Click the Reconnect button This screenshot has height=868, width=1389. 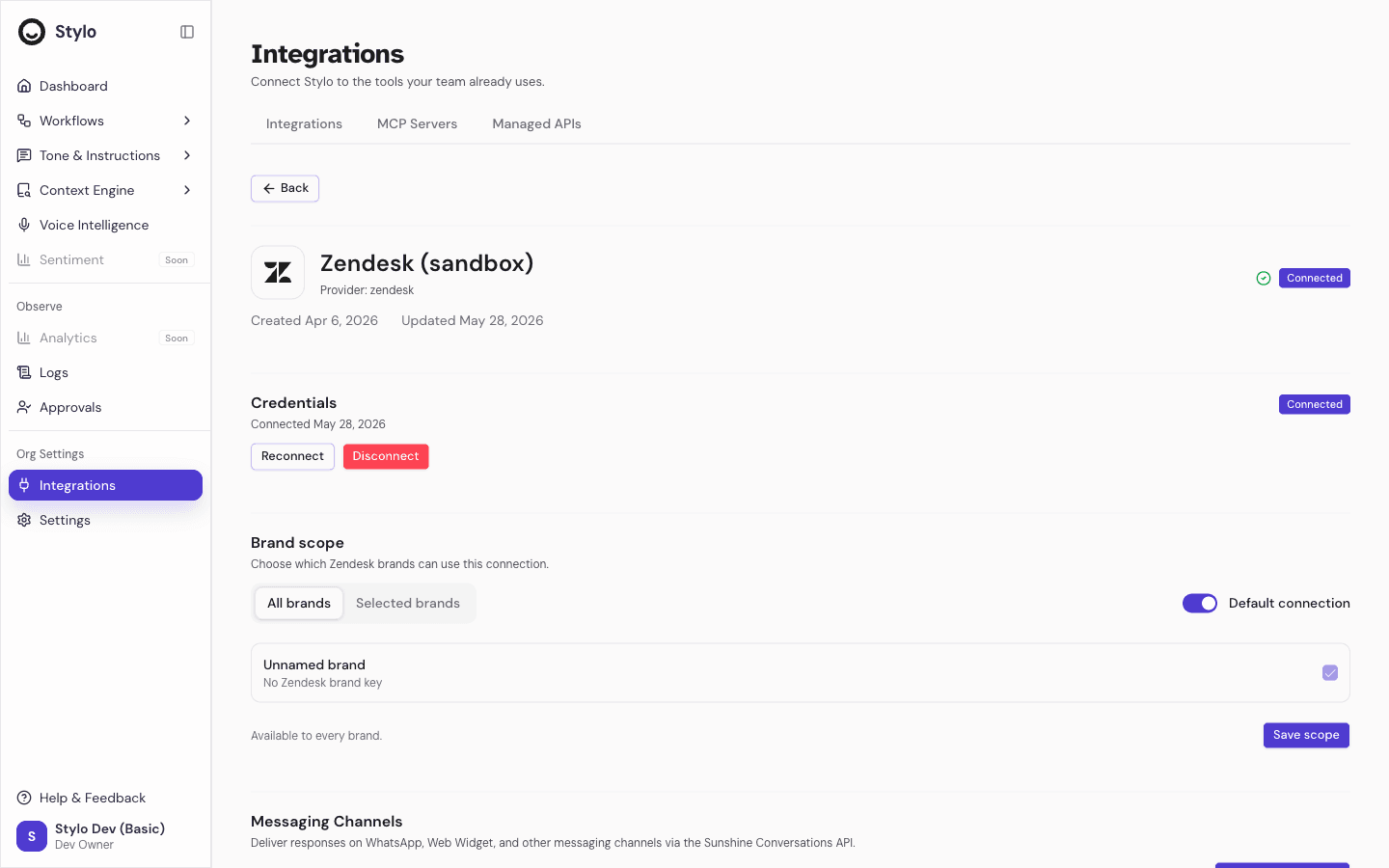pyautogui.click(x=292, y=456)
